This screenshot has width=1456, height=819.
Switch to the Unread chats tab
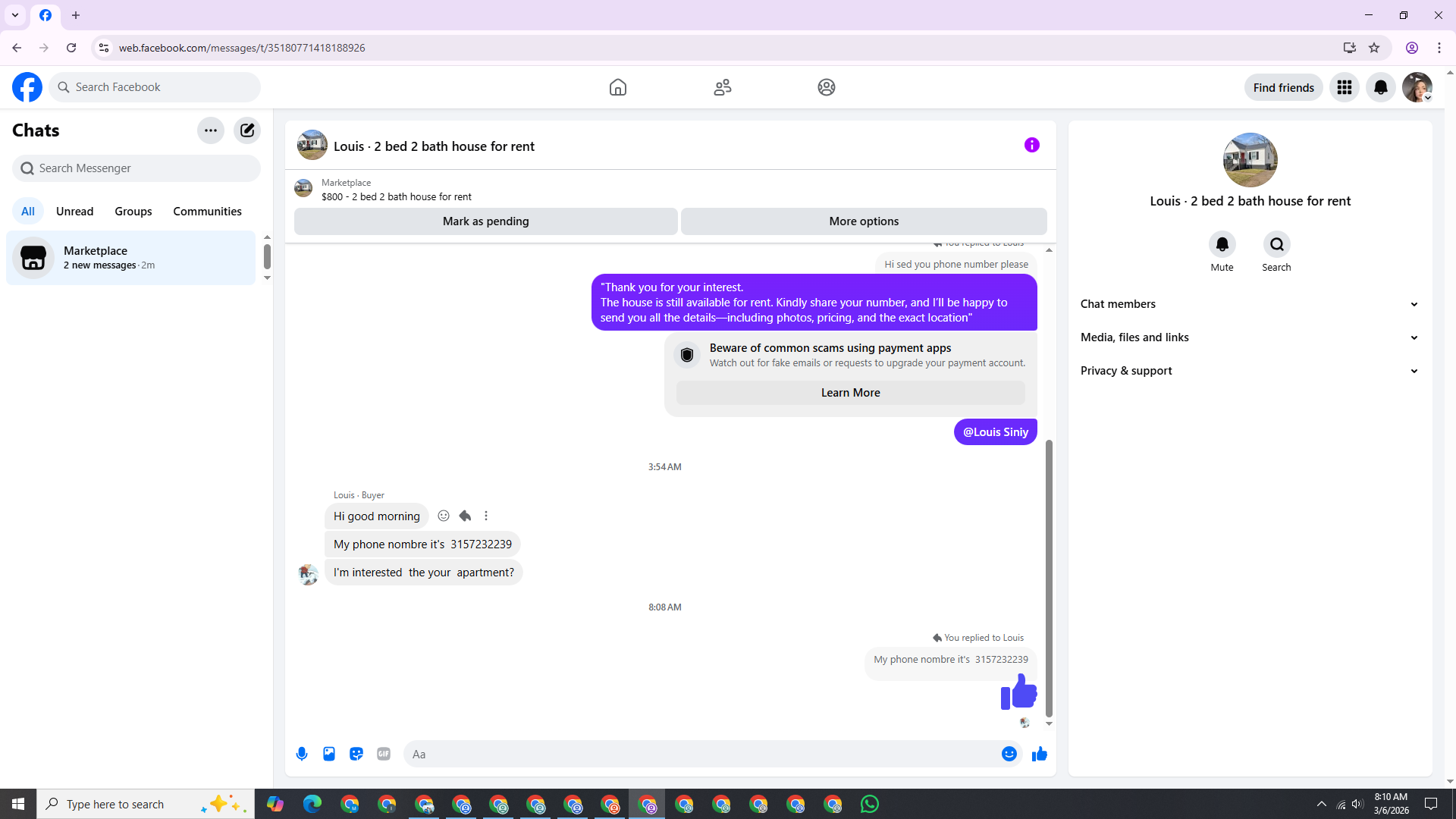click(74, 212)
